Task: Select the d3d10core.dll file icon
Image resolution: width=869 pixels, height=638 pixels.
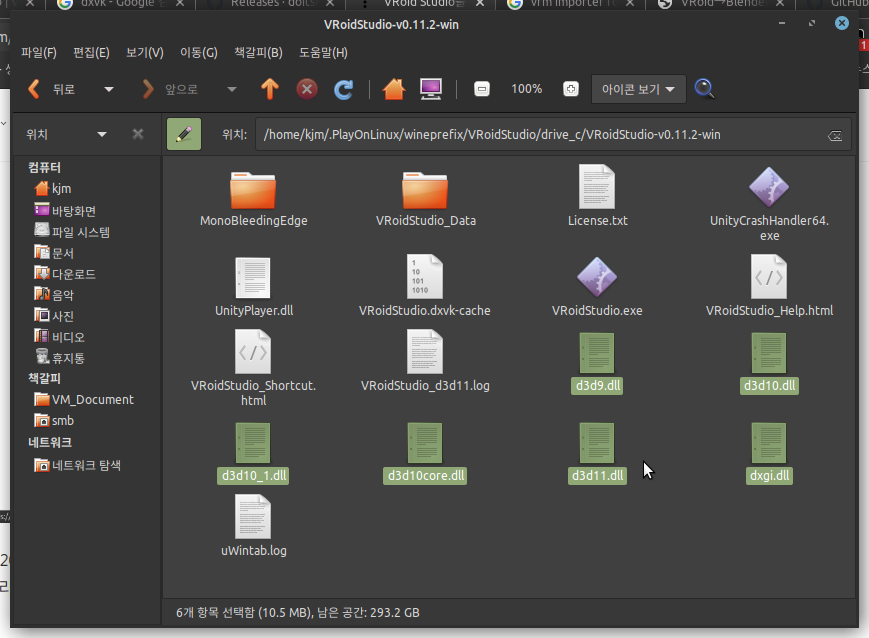Action: (425, 443)
